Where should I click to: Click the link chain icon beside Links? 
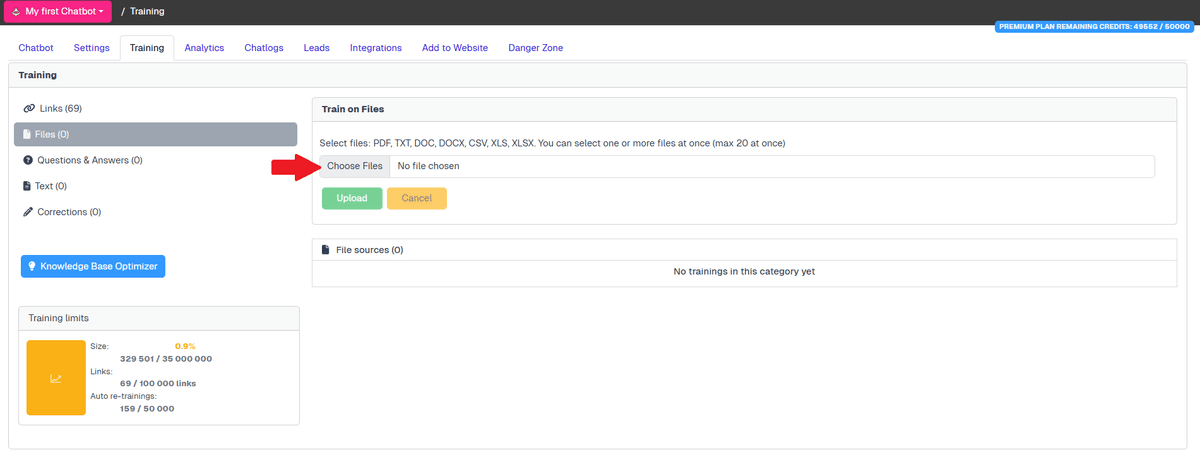tap(29, 108)
